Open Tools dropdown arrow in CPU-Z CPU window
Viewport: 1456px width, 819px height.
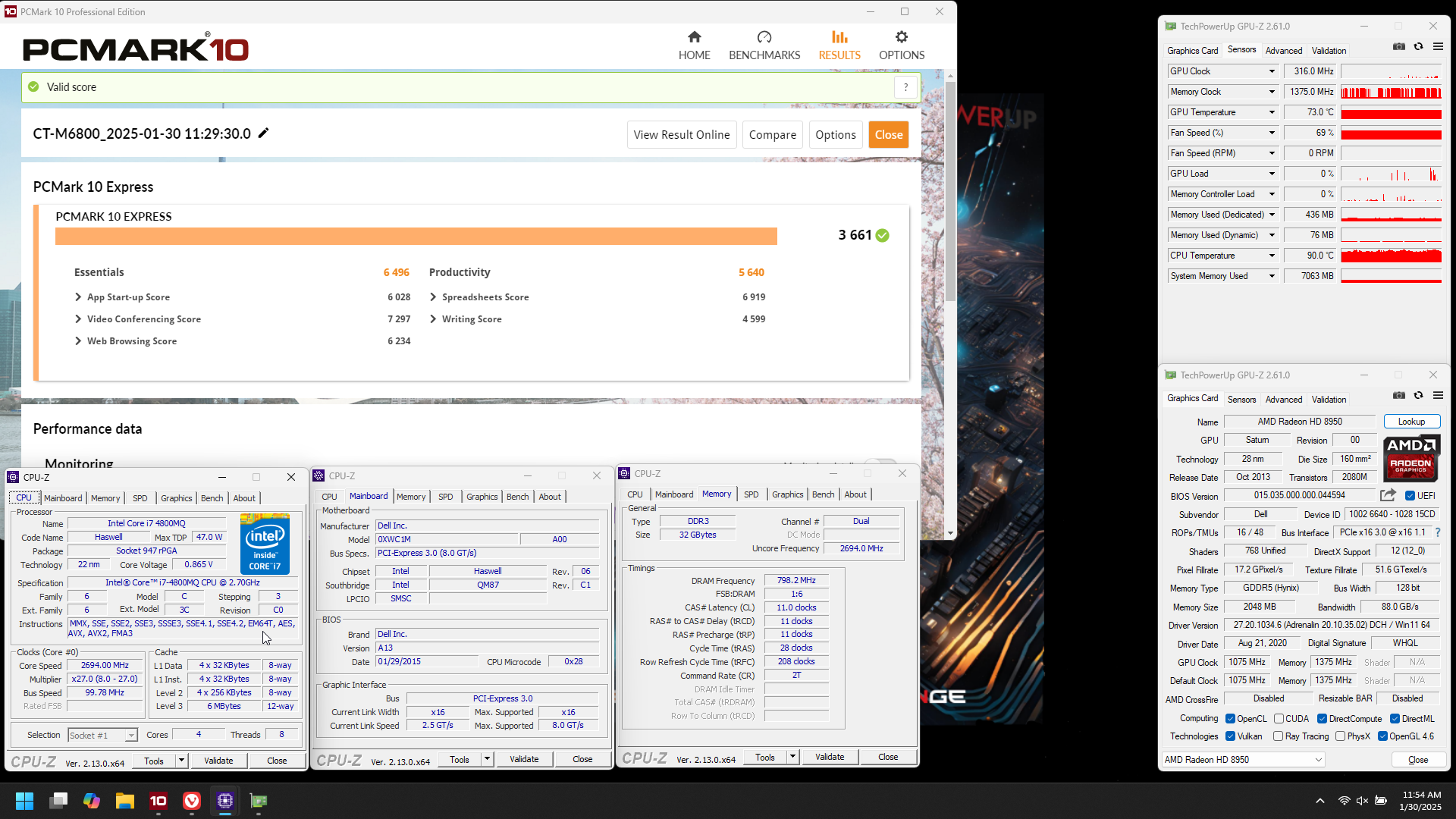(181, 761)
